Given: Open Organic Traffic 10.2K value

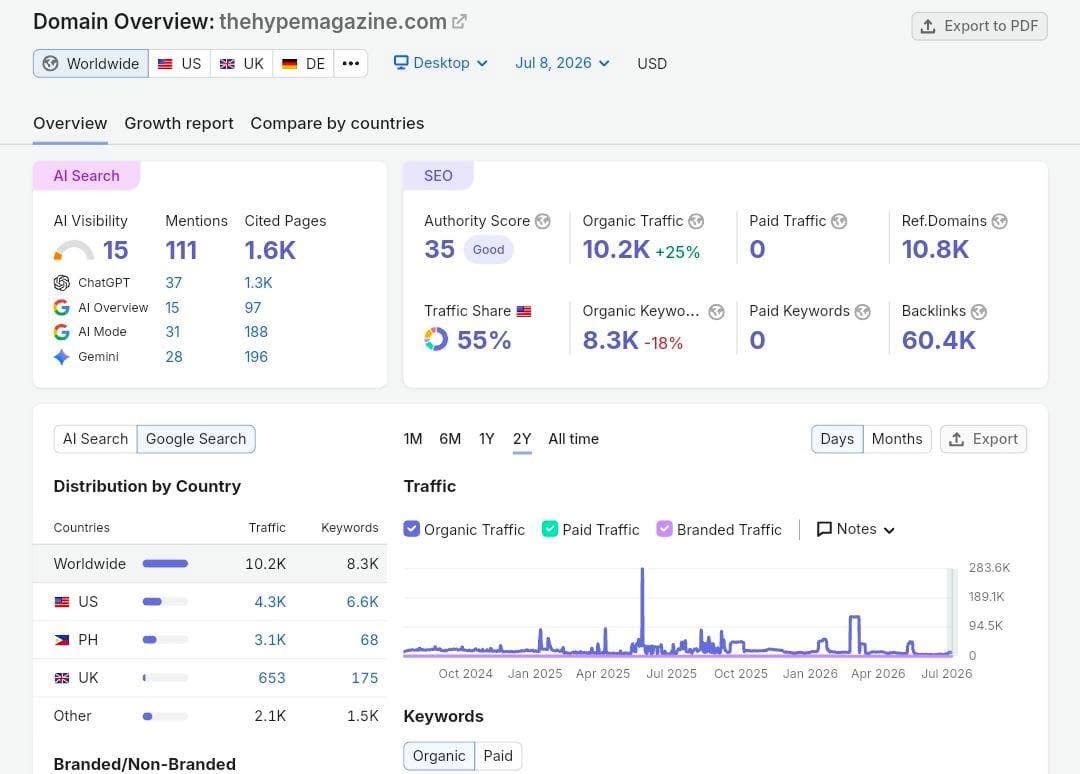Looking at the screenshot, I should [x=616, y=249].
